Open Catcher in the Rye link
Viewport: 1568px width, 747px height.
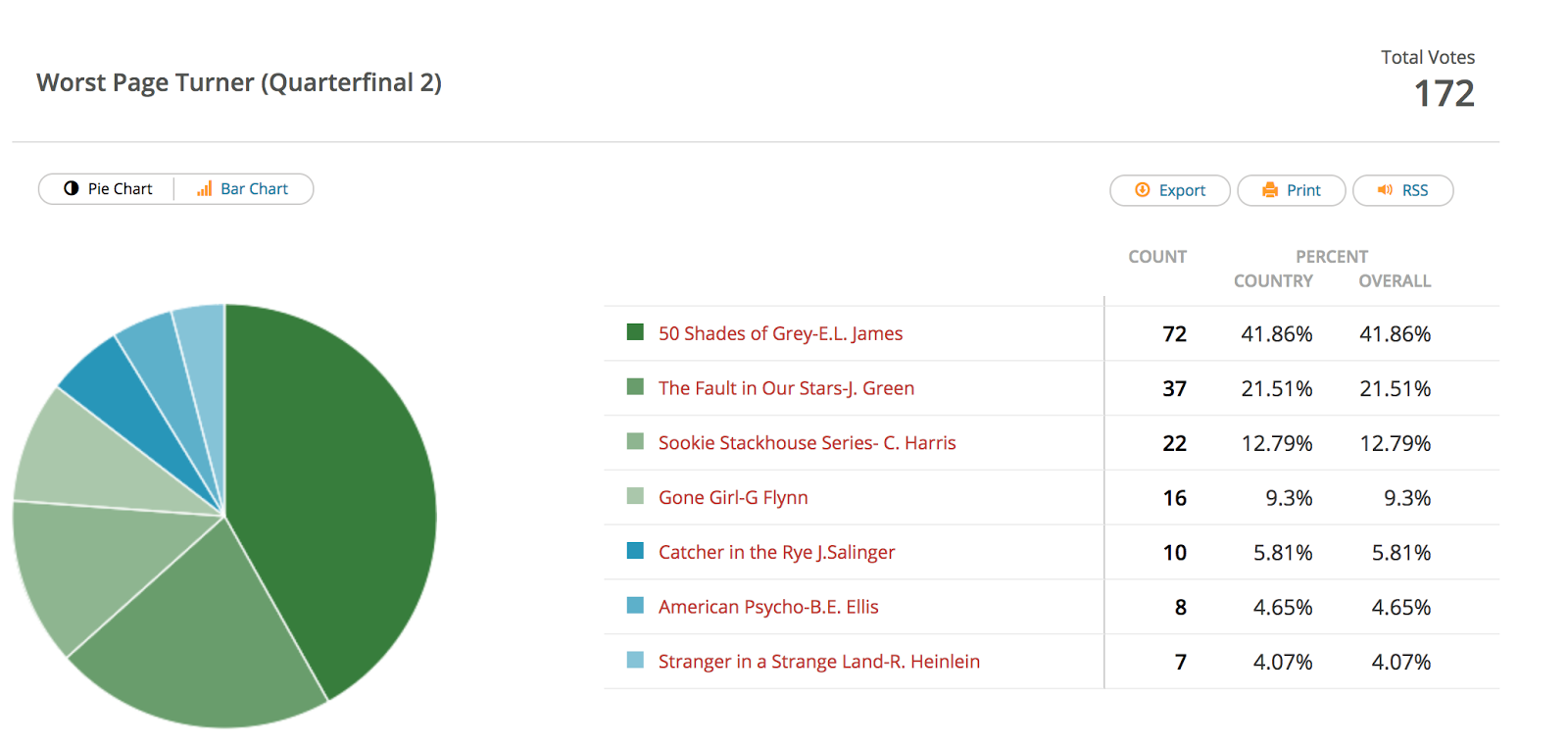[776, 552]
